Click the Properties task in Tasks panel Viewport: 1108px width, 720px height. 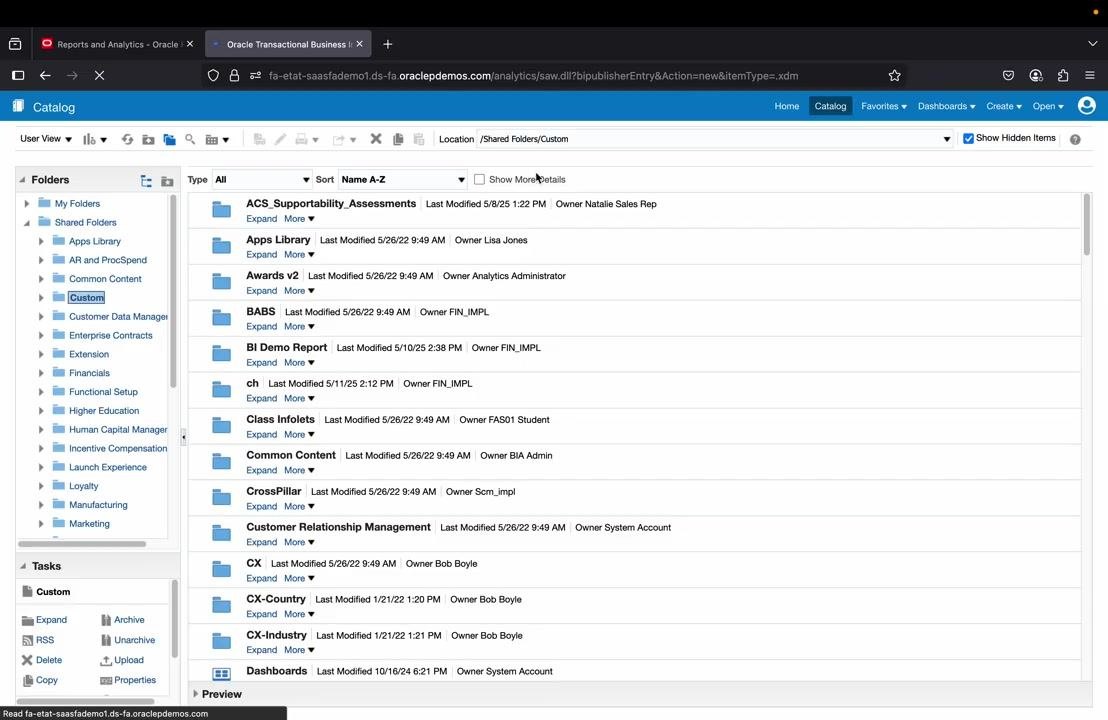click(128, 680)
